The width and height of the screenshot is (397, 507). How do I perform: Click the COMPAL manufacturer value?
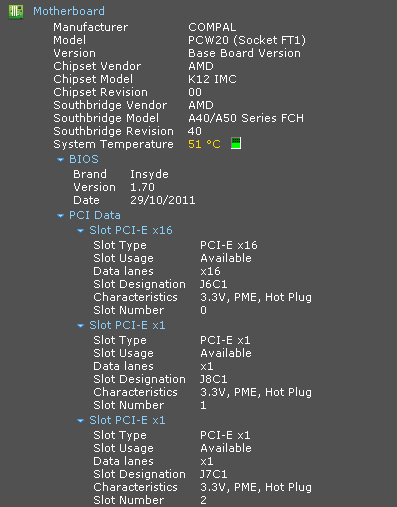(212, 27)
